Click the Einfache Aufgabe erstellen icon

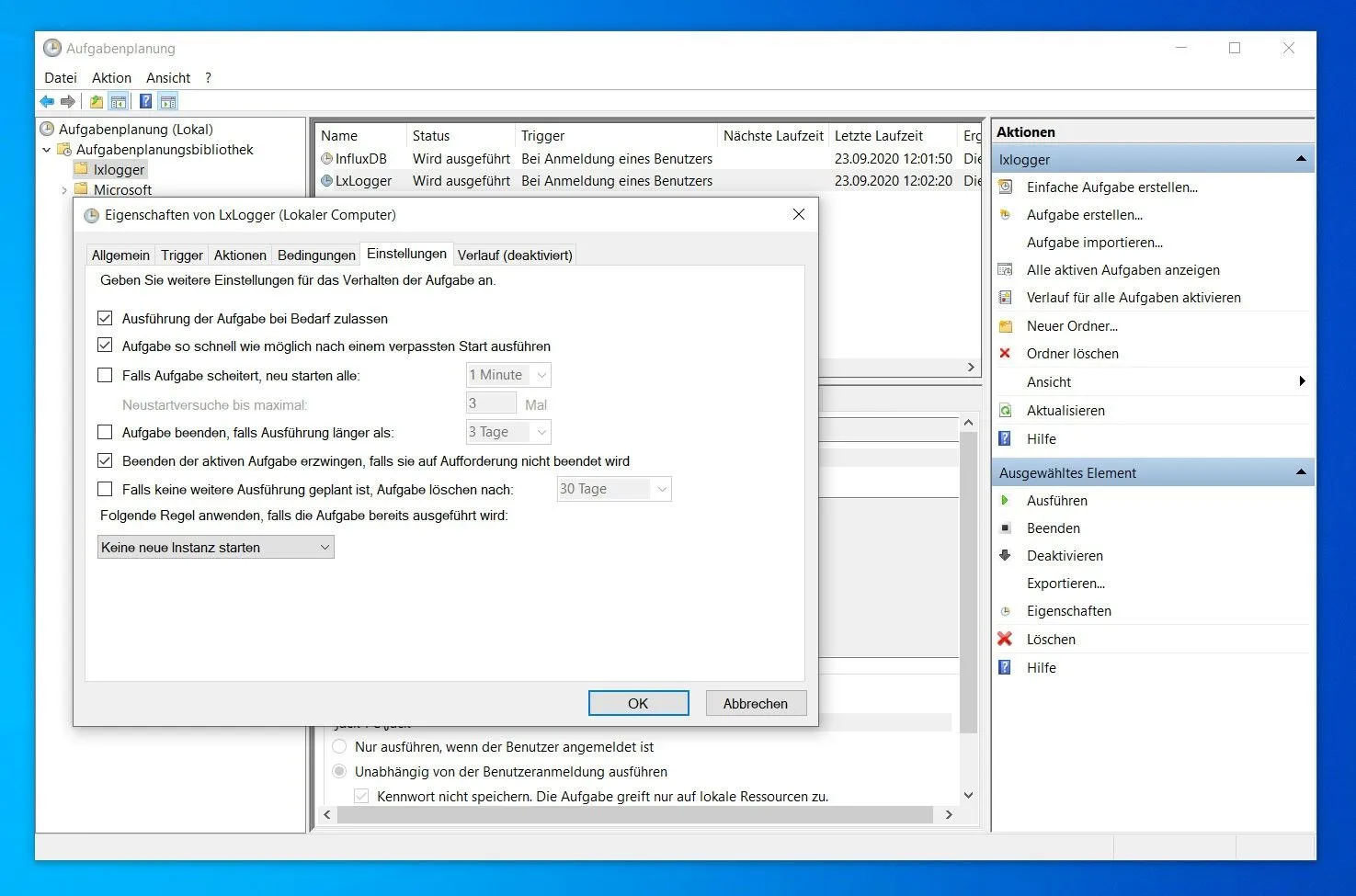click(x=1006, y=187)
